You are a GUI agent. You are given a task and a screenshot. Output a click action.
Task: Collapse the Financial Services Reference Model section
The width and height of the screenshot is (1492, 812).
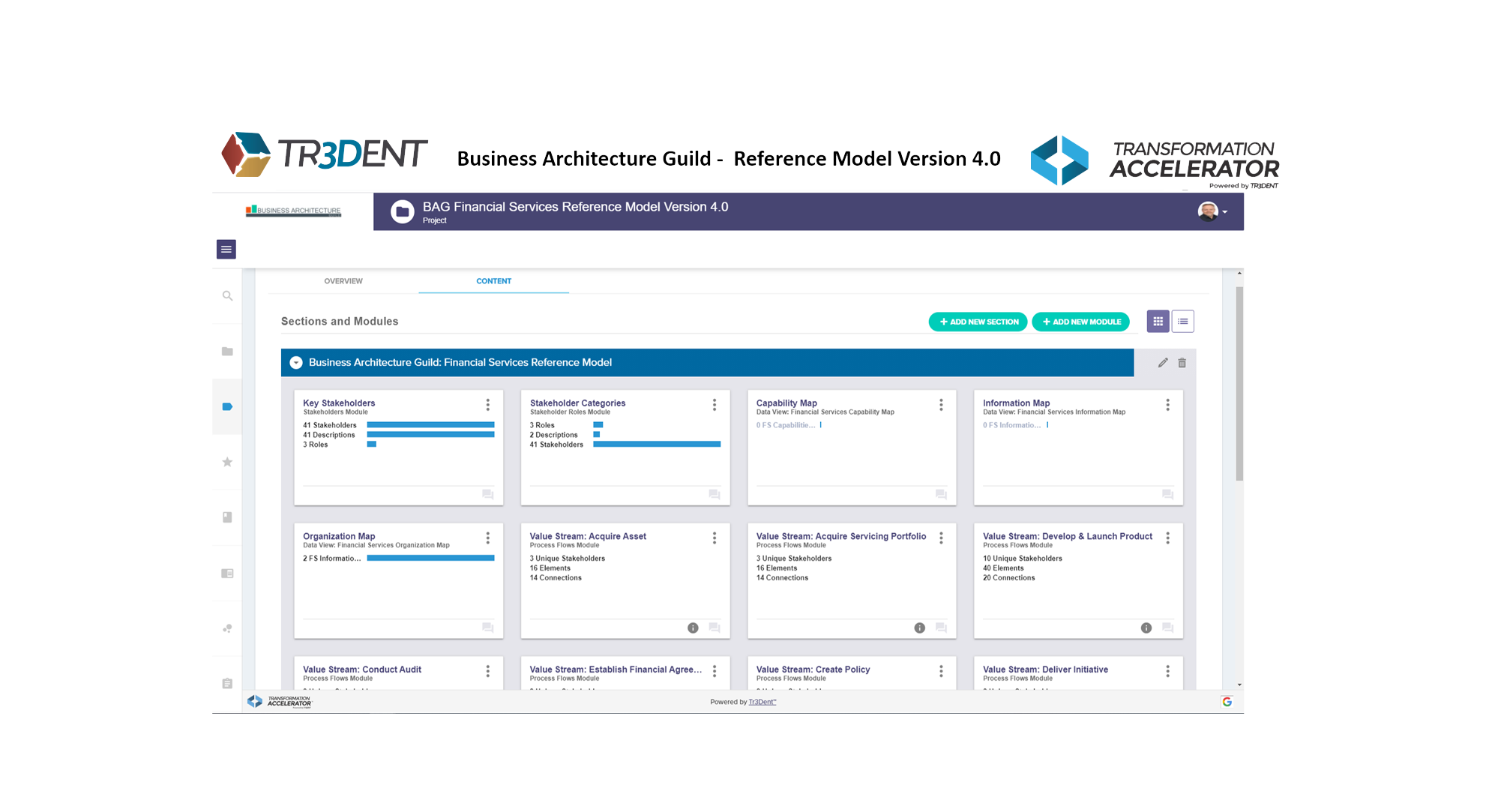coord(296,362)
